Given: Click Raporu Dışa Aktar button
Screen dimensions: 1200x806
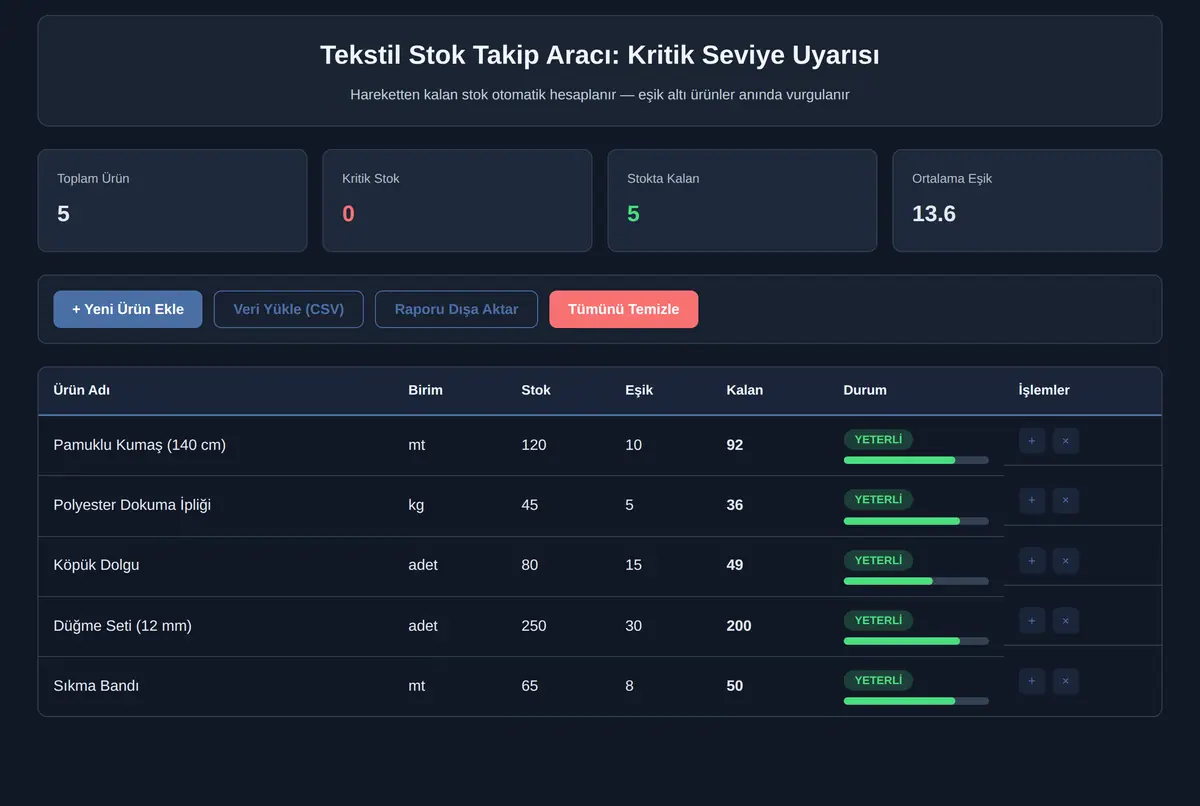Looking at the screenshot, I should (x=456, y=309).
